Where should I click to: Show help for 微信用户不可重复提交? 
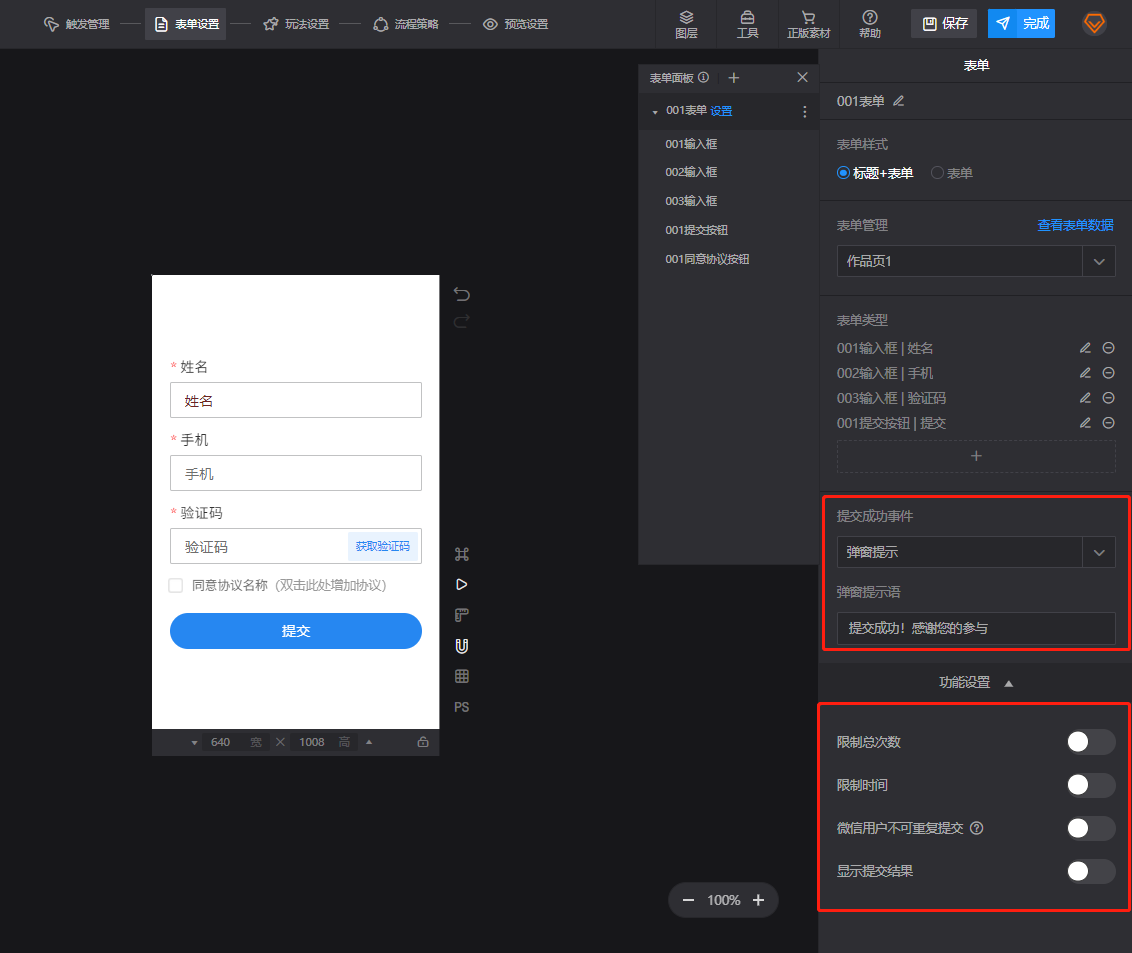[x=977, y=828]
